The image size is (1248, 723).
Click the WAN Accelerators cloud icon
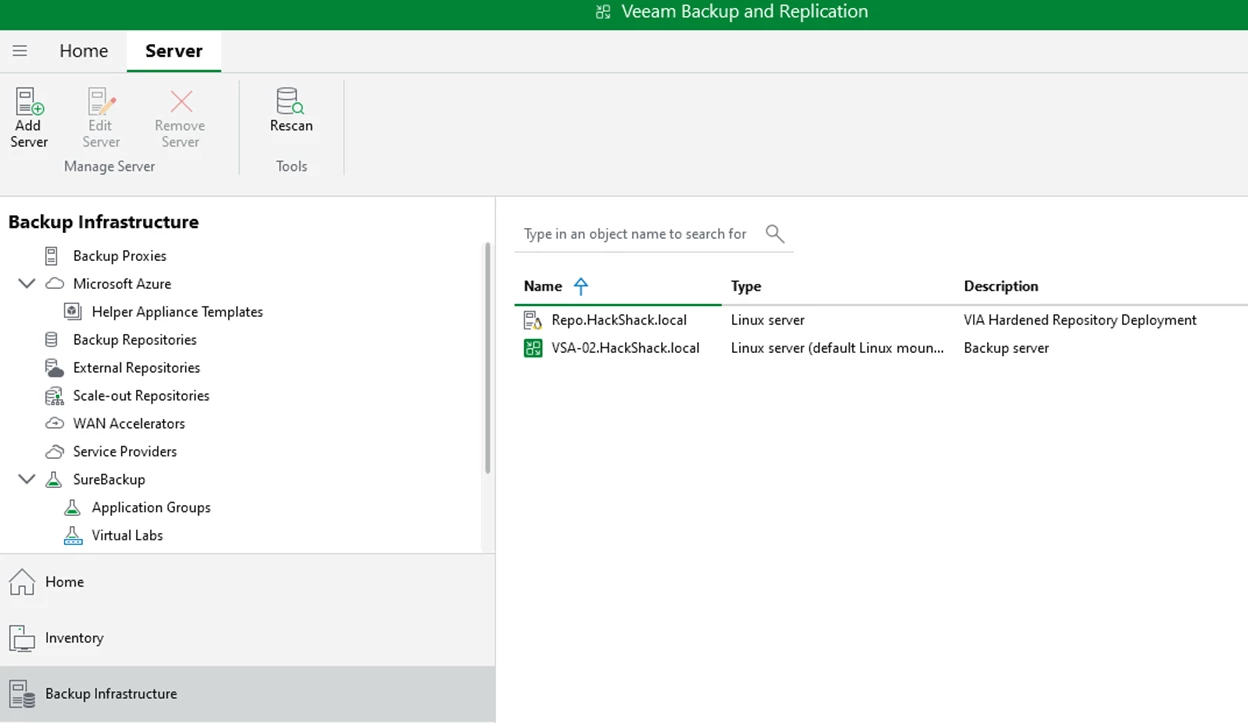click(x=54, y=424)
